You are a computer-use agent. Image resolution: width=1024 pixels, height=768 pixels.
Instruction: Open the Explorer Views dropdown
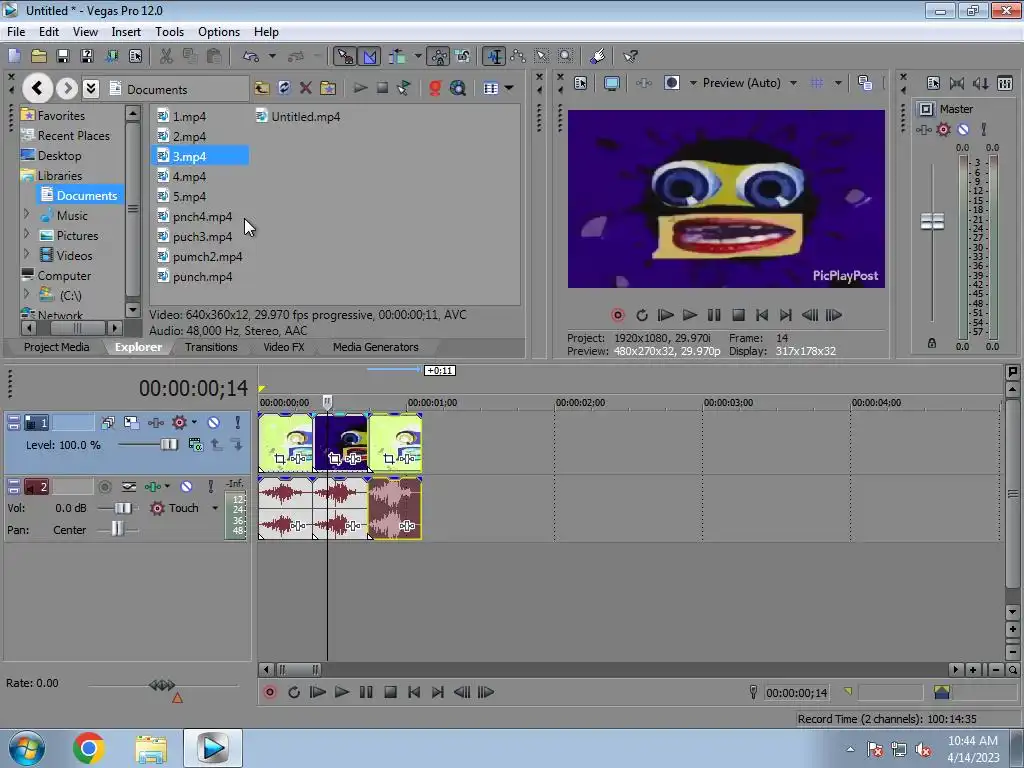point(508,88)
